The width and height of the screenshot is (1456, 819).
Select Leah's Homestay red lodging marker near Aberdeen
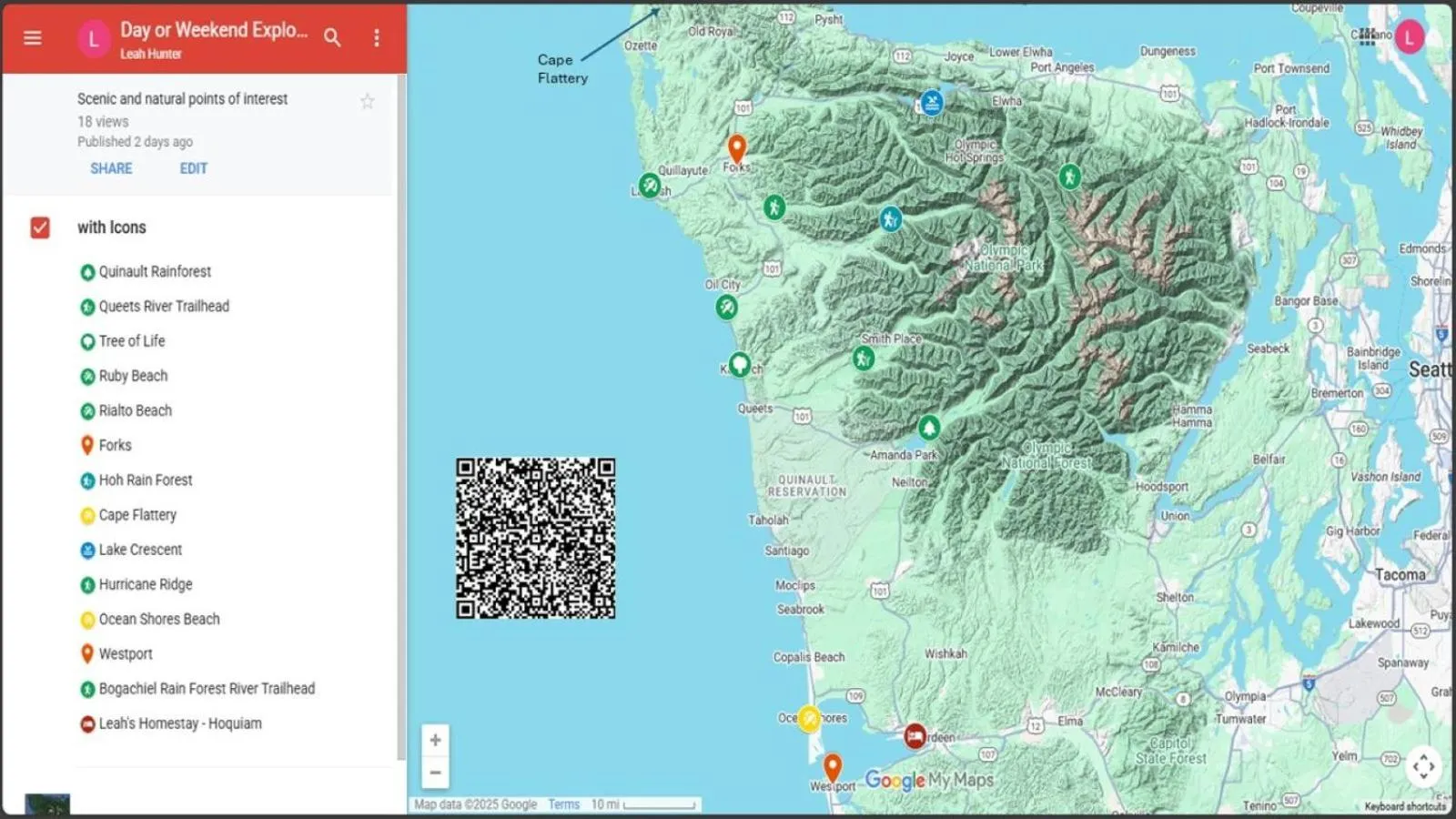pos(914,737)
